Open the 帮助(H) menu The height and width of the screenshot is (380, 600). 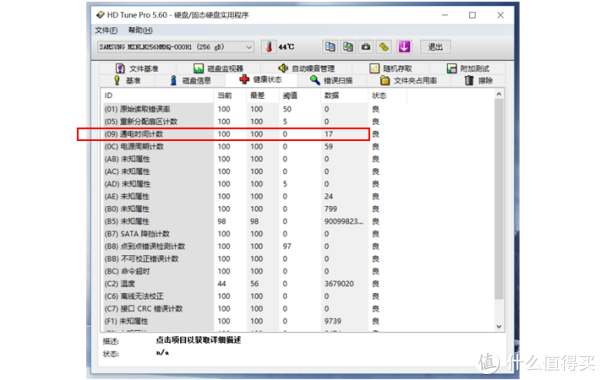140,30
